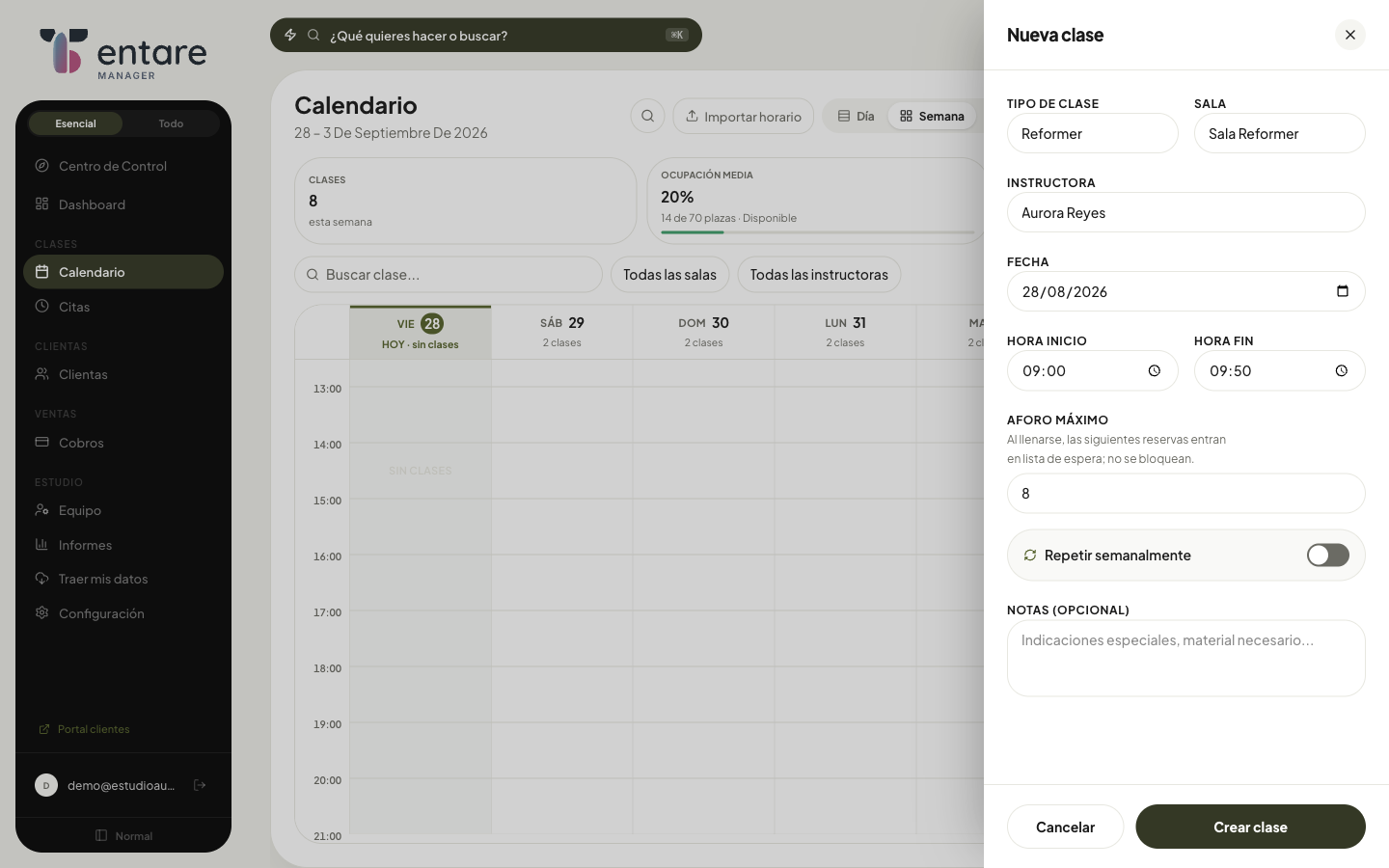
Task: Switch sidebar mode to Todo
Action: click(x=171, y=123)
